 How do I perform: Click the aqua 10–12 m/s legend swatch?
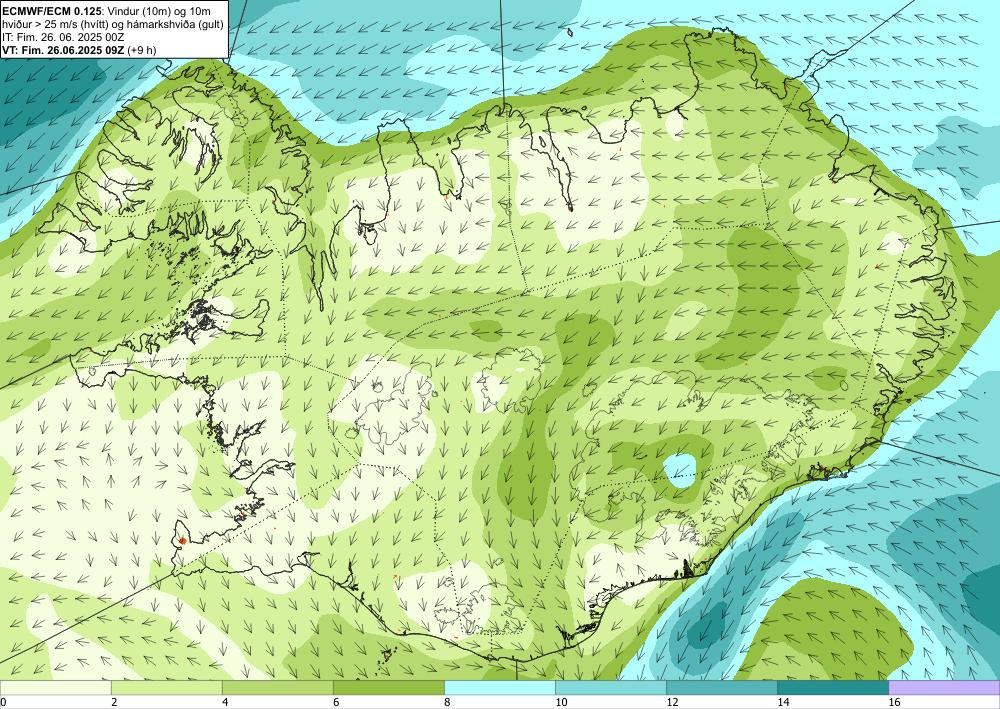[611, 687]
